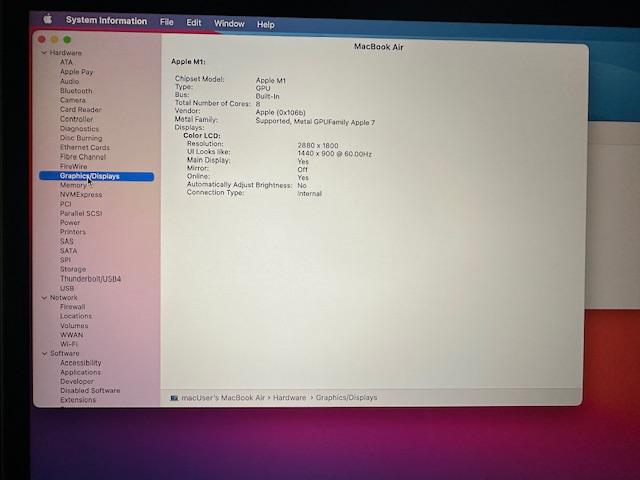
Task: Open the Help menu
Action: click(x=266, y=24)
